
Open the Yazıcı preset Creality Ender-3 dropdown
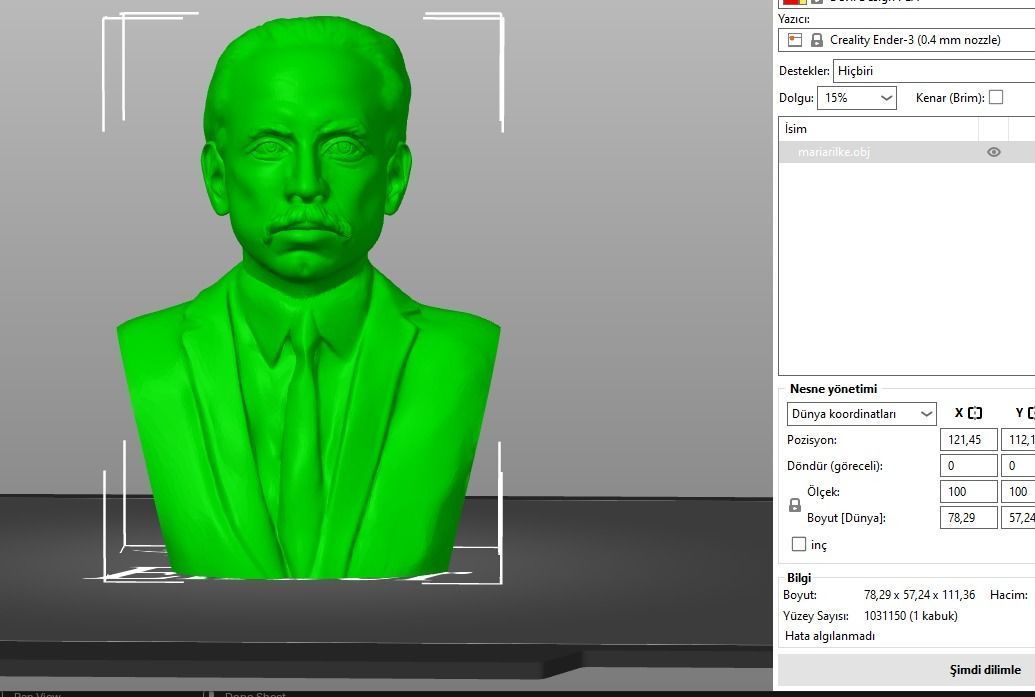[x=906, y=40]
